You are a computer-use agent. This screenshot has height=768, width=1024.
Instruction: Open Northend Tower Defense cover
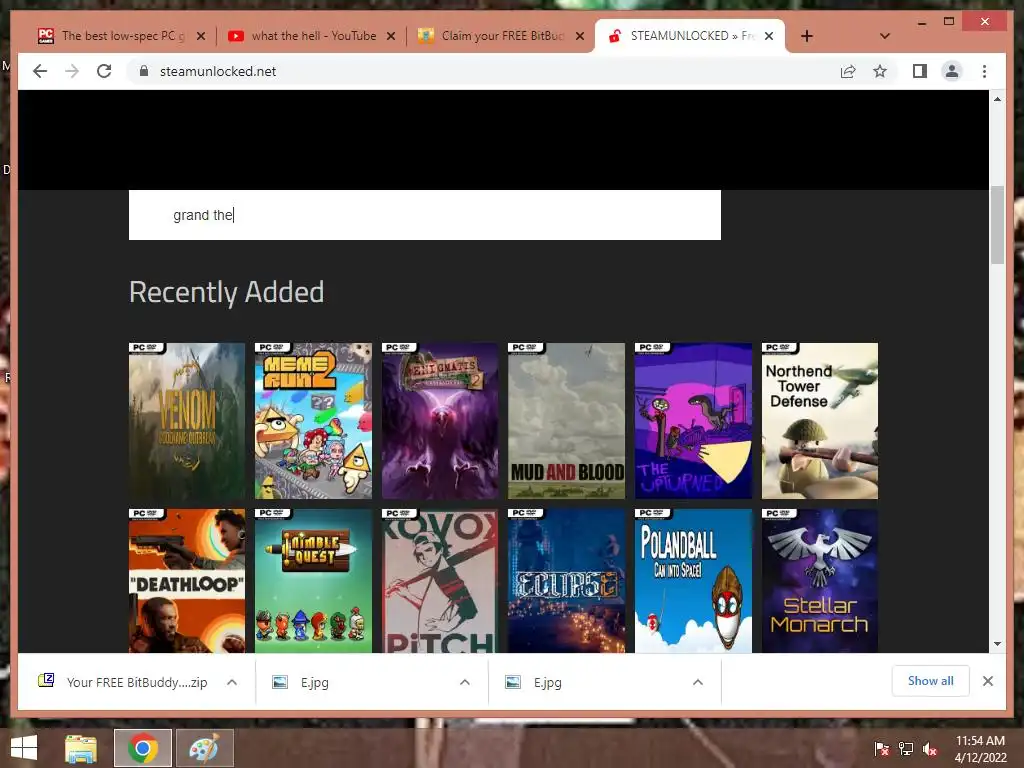tap(820, 421)
